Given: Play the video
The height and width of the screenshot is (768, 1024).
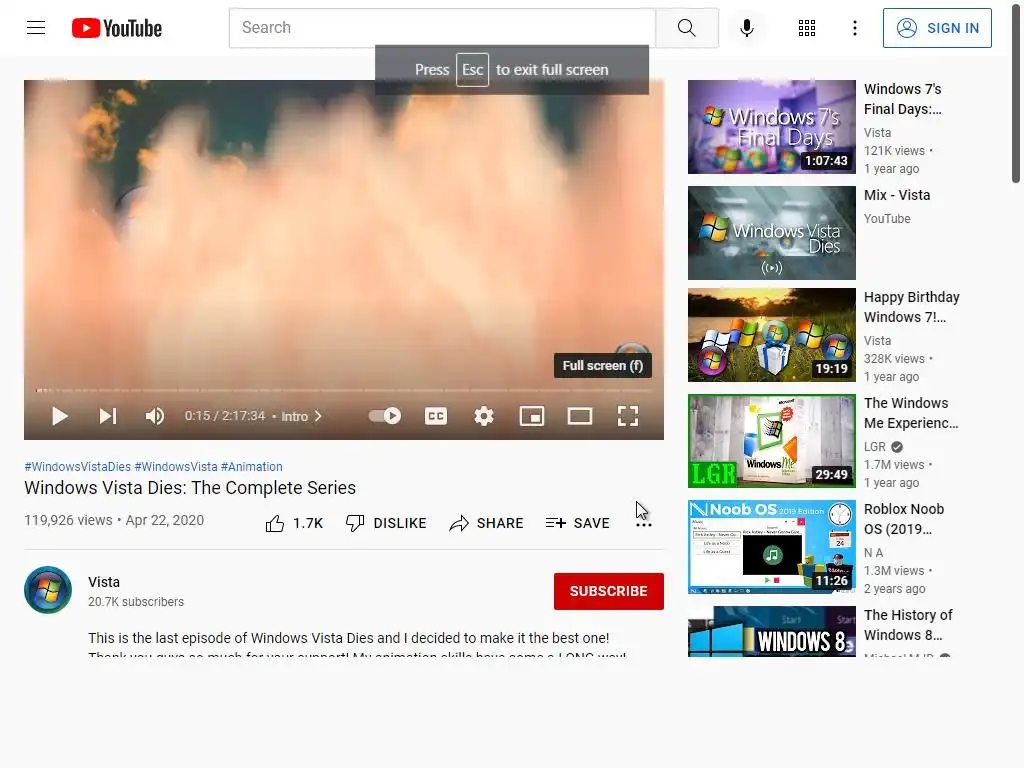Looking at the screenshot, I should click(59, 416).
